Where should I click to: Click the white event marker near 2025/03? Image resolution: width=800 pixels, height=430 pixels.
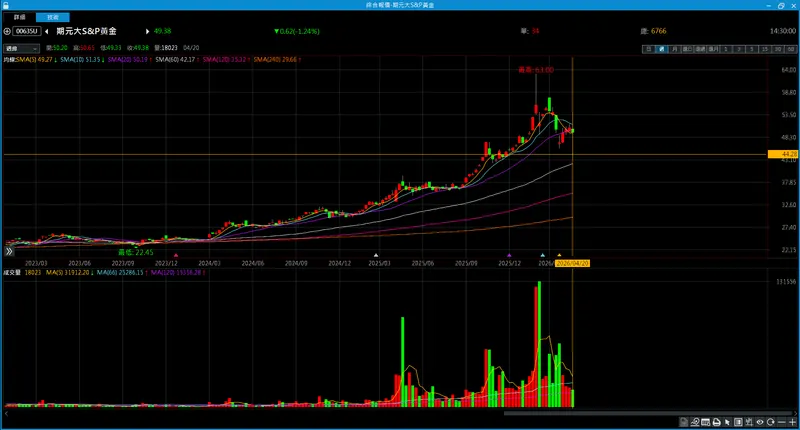(376, 255)
